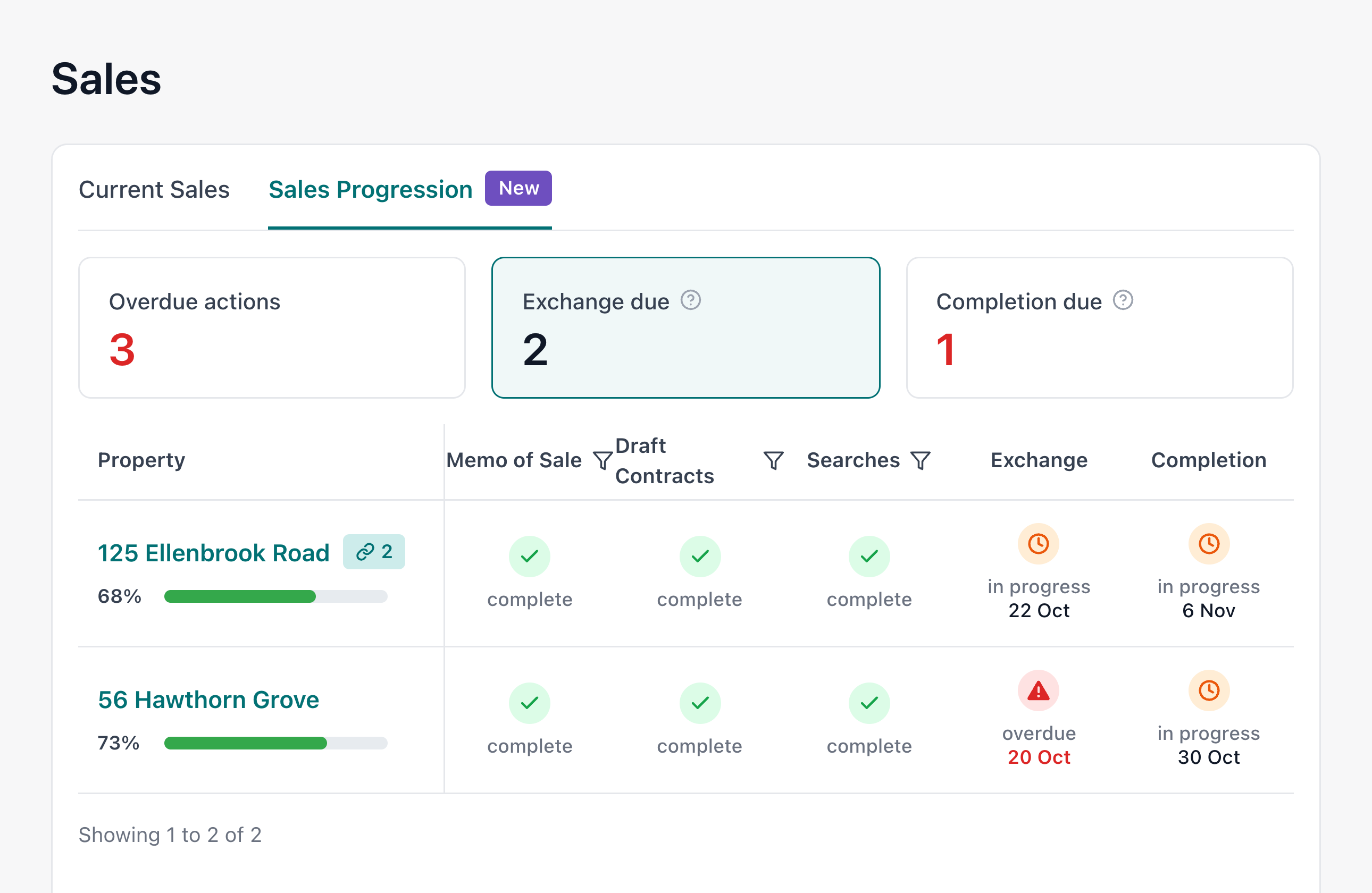Click the 30 Oct completion date
Screen dimensions: 1372x893
click(1209, 757)
